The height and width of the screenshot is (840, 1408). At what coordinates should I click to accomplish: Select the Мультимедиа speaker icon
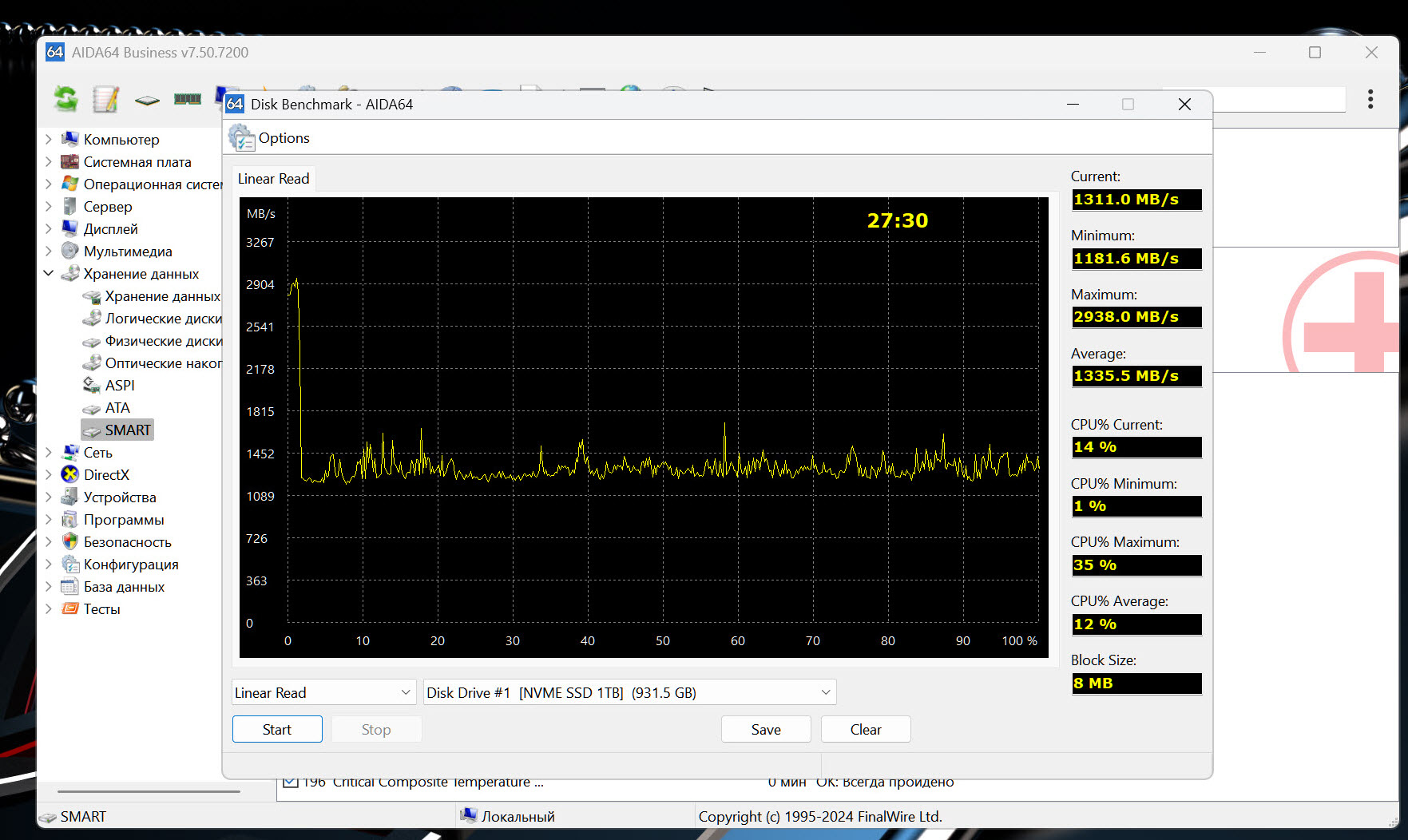pyautogui.click(x=70, y=251)
